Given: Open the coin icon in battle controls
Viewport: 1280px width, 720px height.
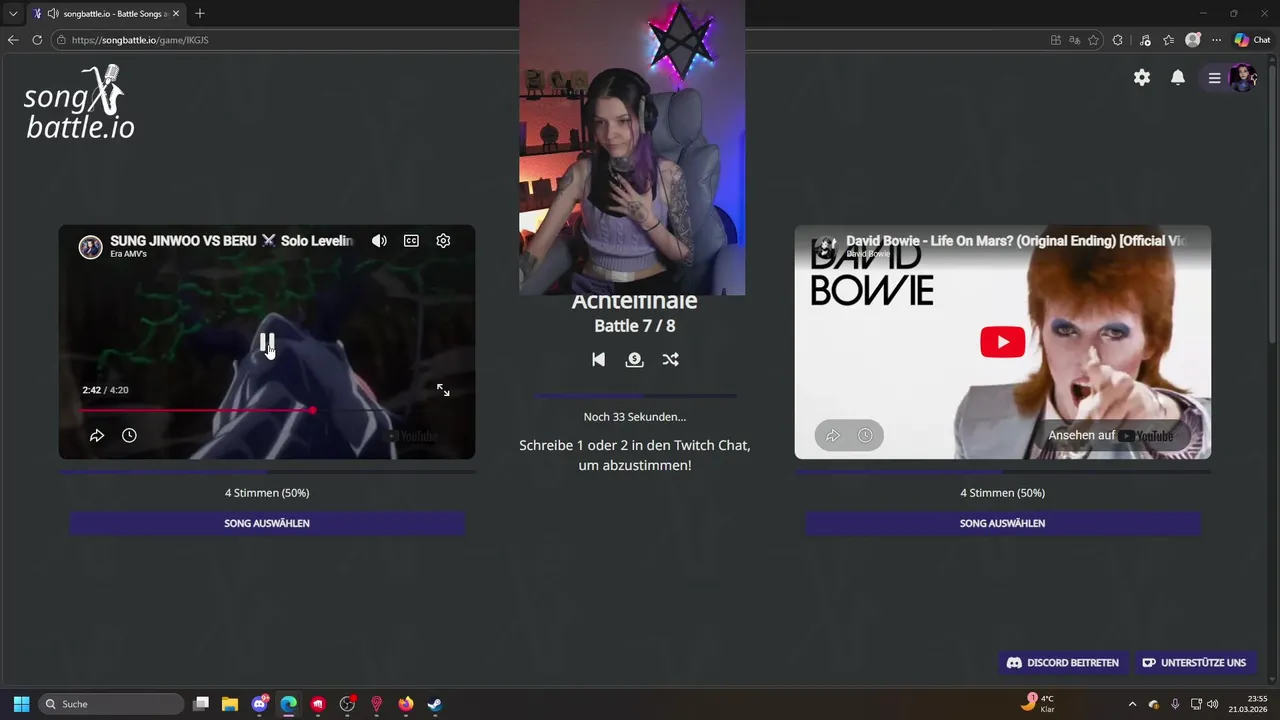Looking at the screenshot, I should point(634,359).
